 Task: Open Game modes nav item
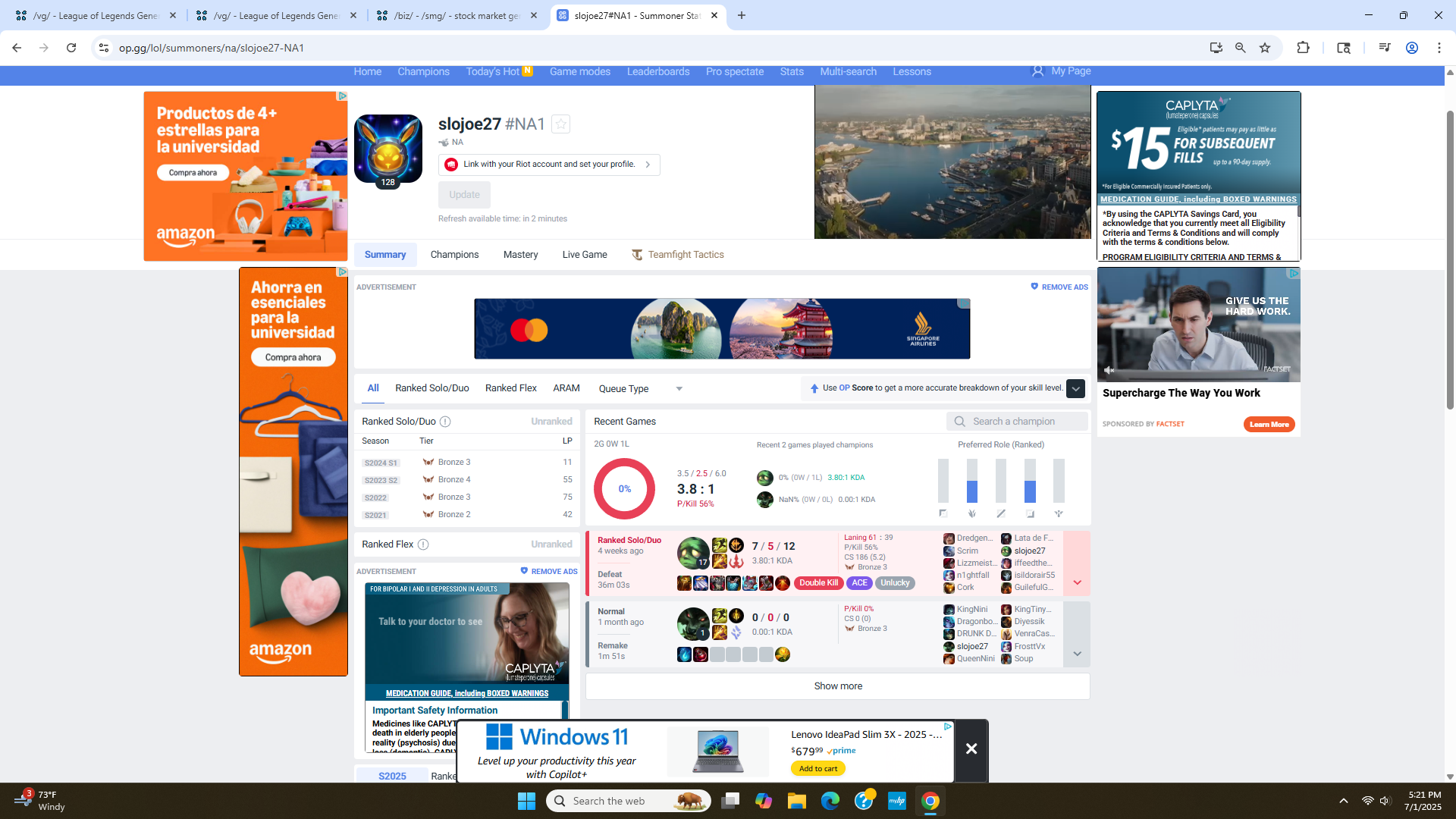(580, 72)
